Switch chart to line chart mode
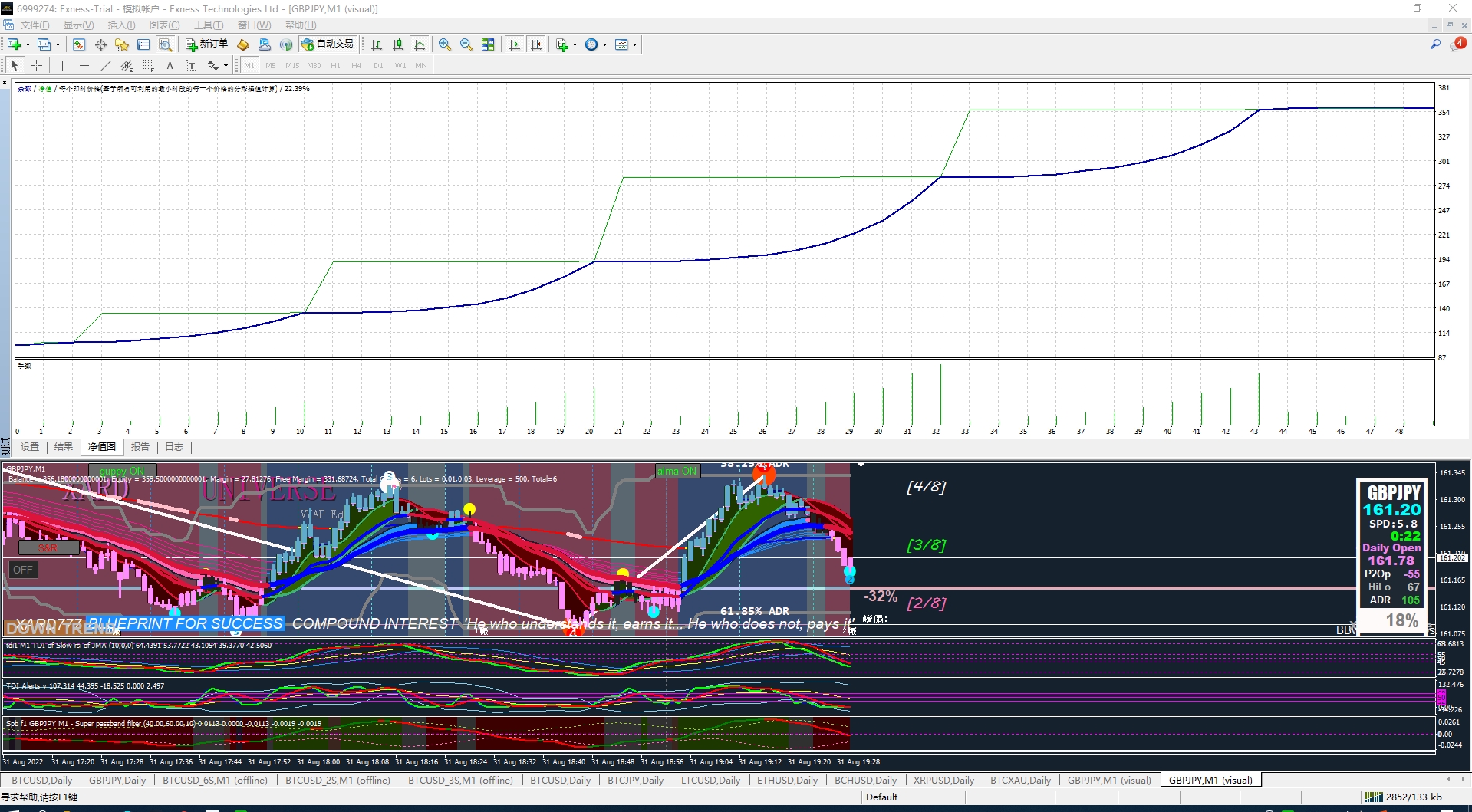Image resolution: width=1472 pixels, height=812 pixels. pos(420,44)
